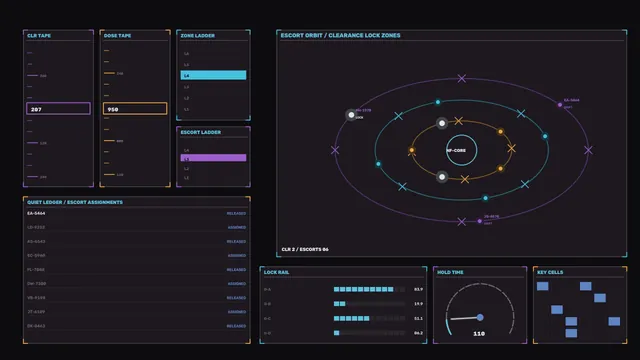Open the VB-9199 ledger entry
Viewport: 640px width, 360px height.
(x=136, y=298)
